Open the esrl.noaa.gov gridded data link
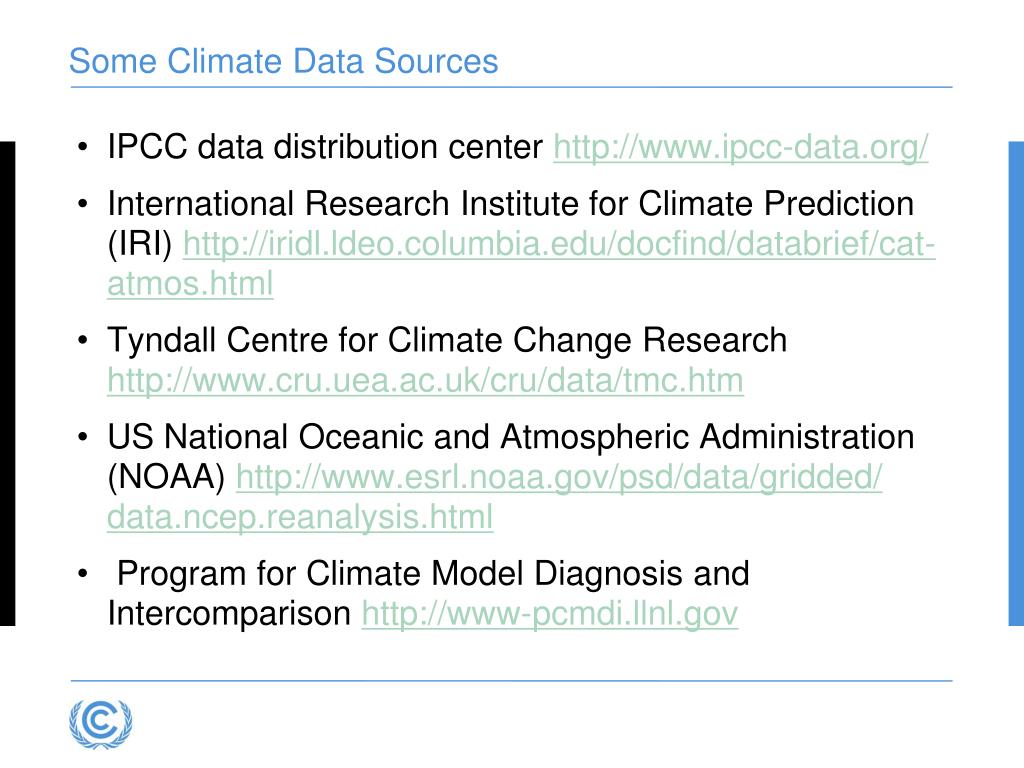This screenshot has width=1024, height=768. coord(559,477)
